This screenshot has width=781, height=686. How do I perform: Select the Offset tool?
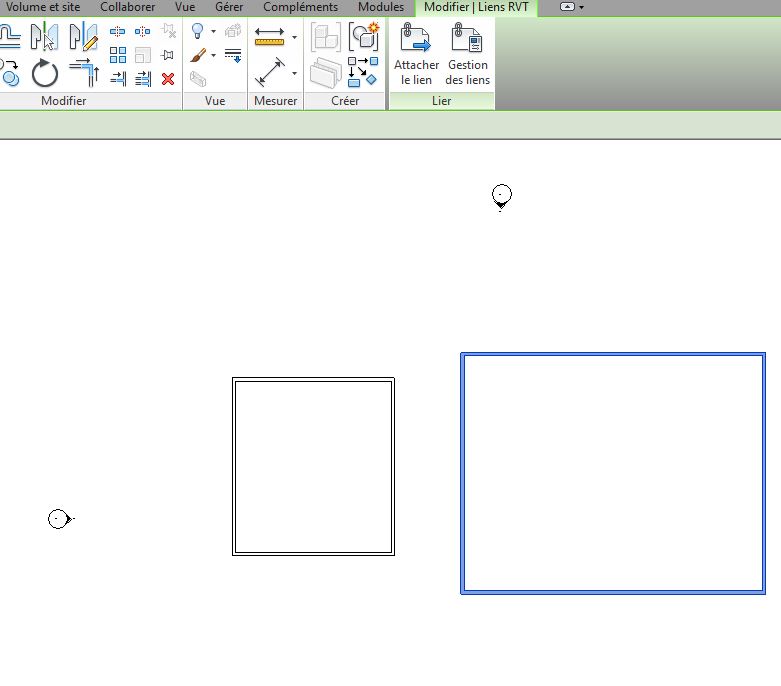coord(10,36)
